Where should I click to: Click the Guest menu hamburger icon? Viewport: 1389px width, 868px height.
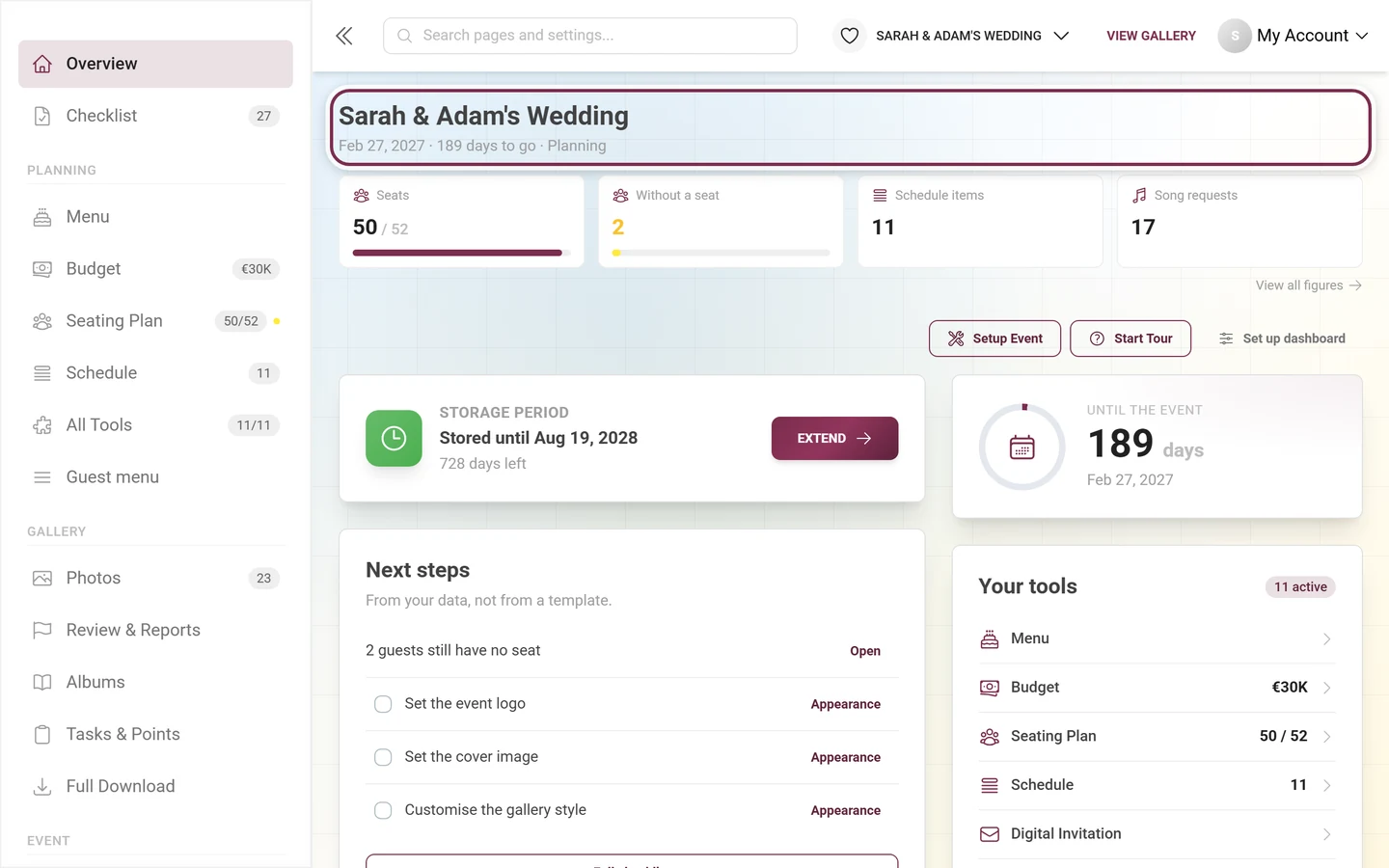[42, 477]
